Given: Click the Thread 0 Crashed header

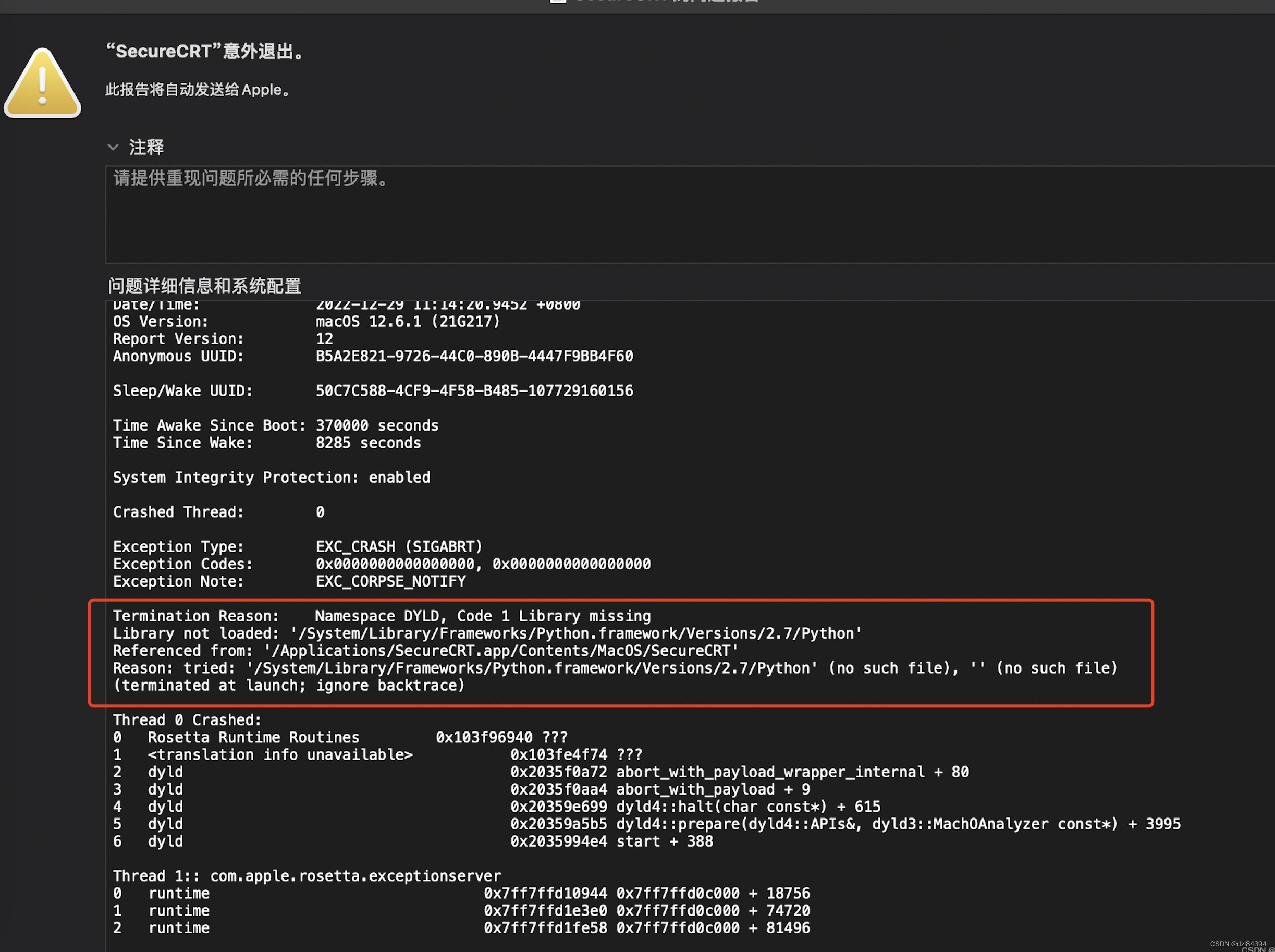Looking at the screenshot, I should pos(187,720).
